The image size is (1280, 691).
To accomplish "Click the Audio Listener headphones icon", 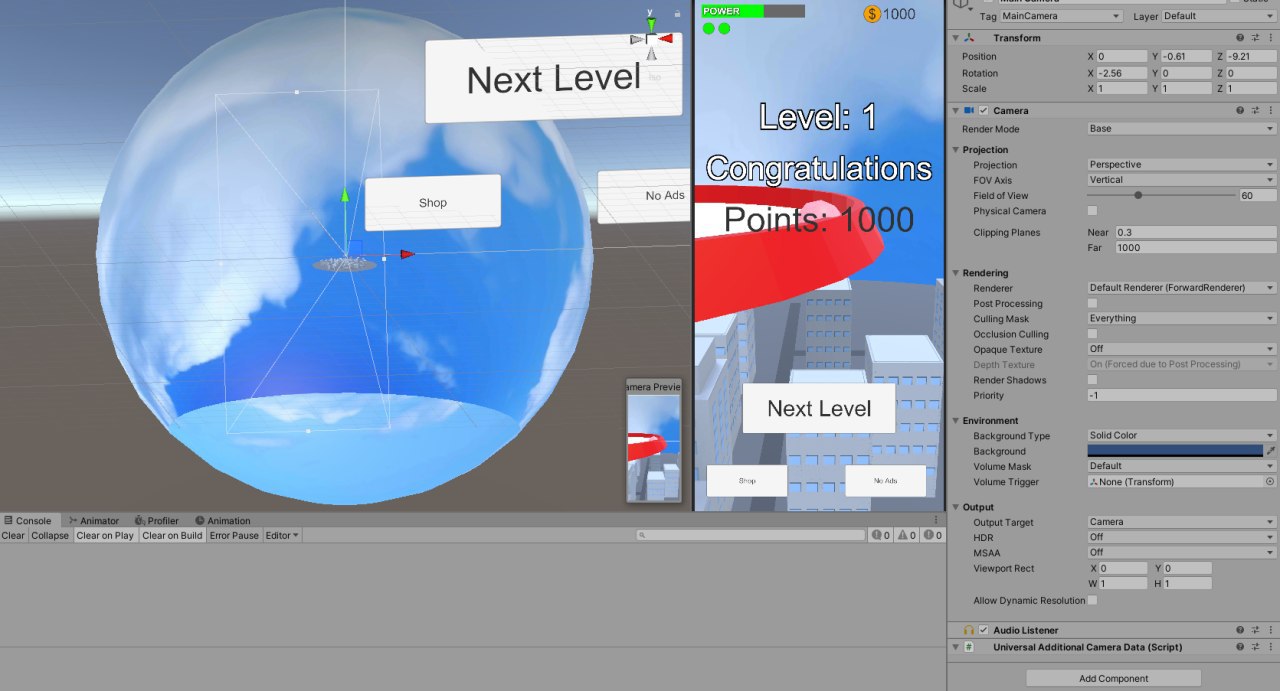I will pos(969,630).
